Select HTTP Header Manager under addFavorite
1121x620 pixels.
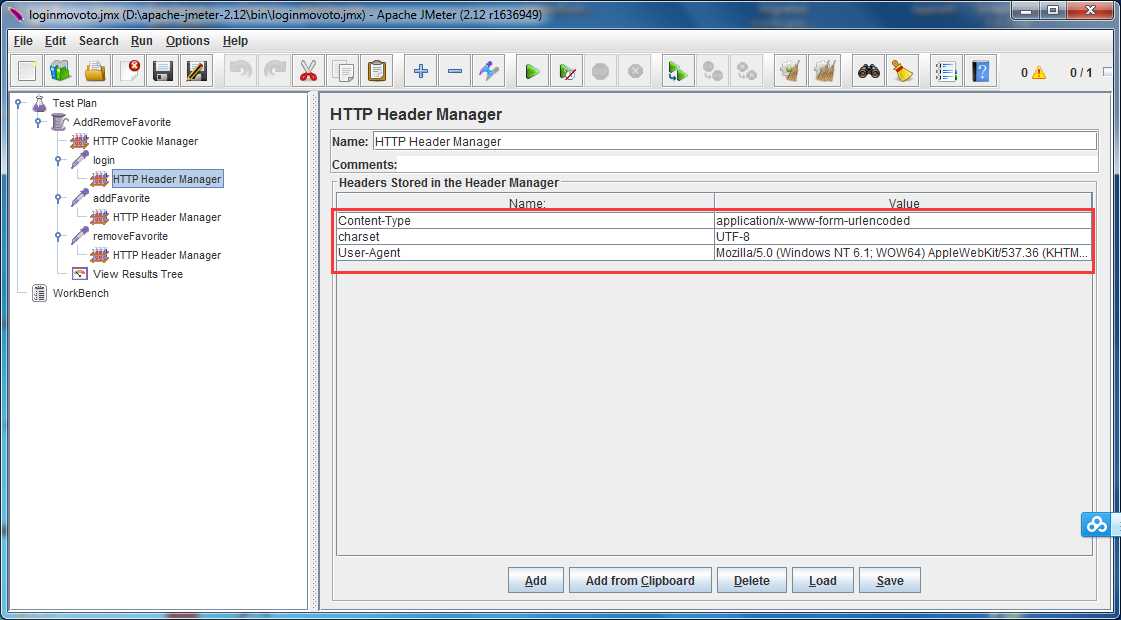click(x=167, y=217)
